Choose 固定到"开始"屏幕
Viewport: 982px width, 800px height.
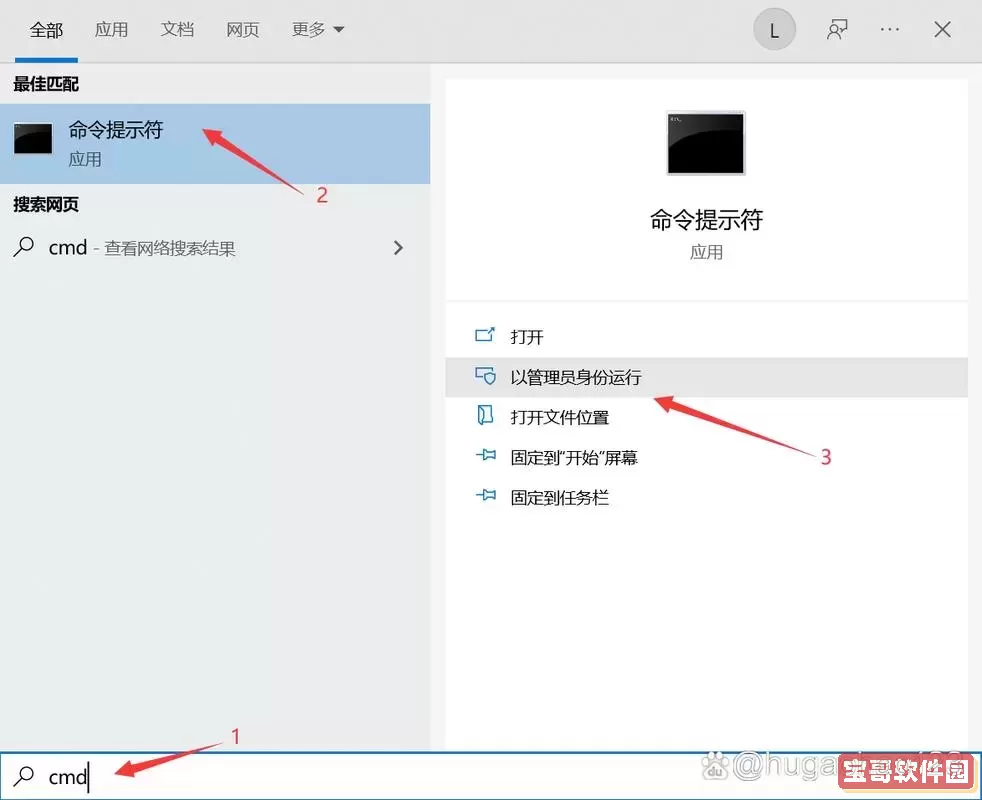click(706, 457)
